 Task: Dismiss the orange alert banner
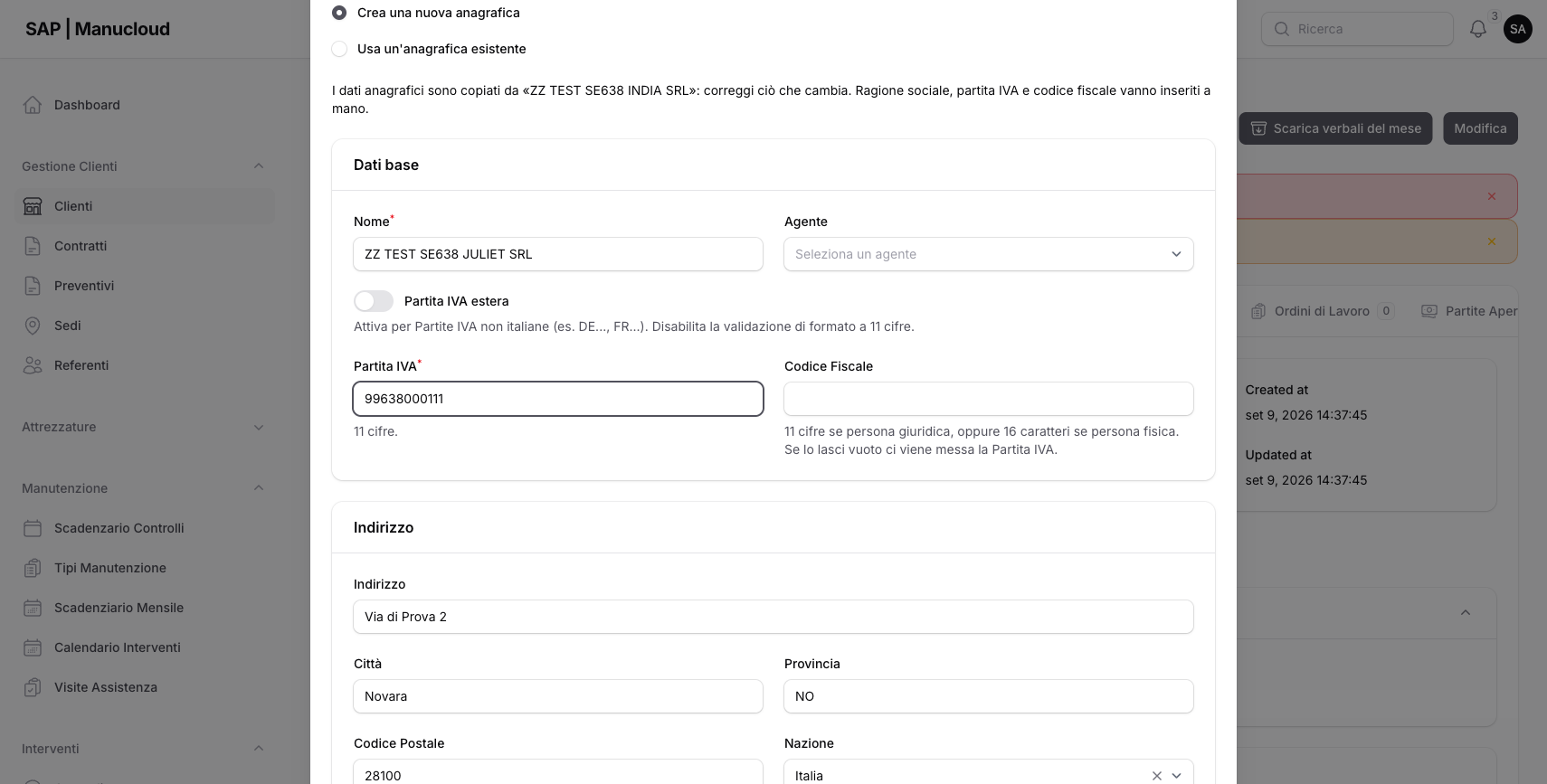click(1492, 241)
